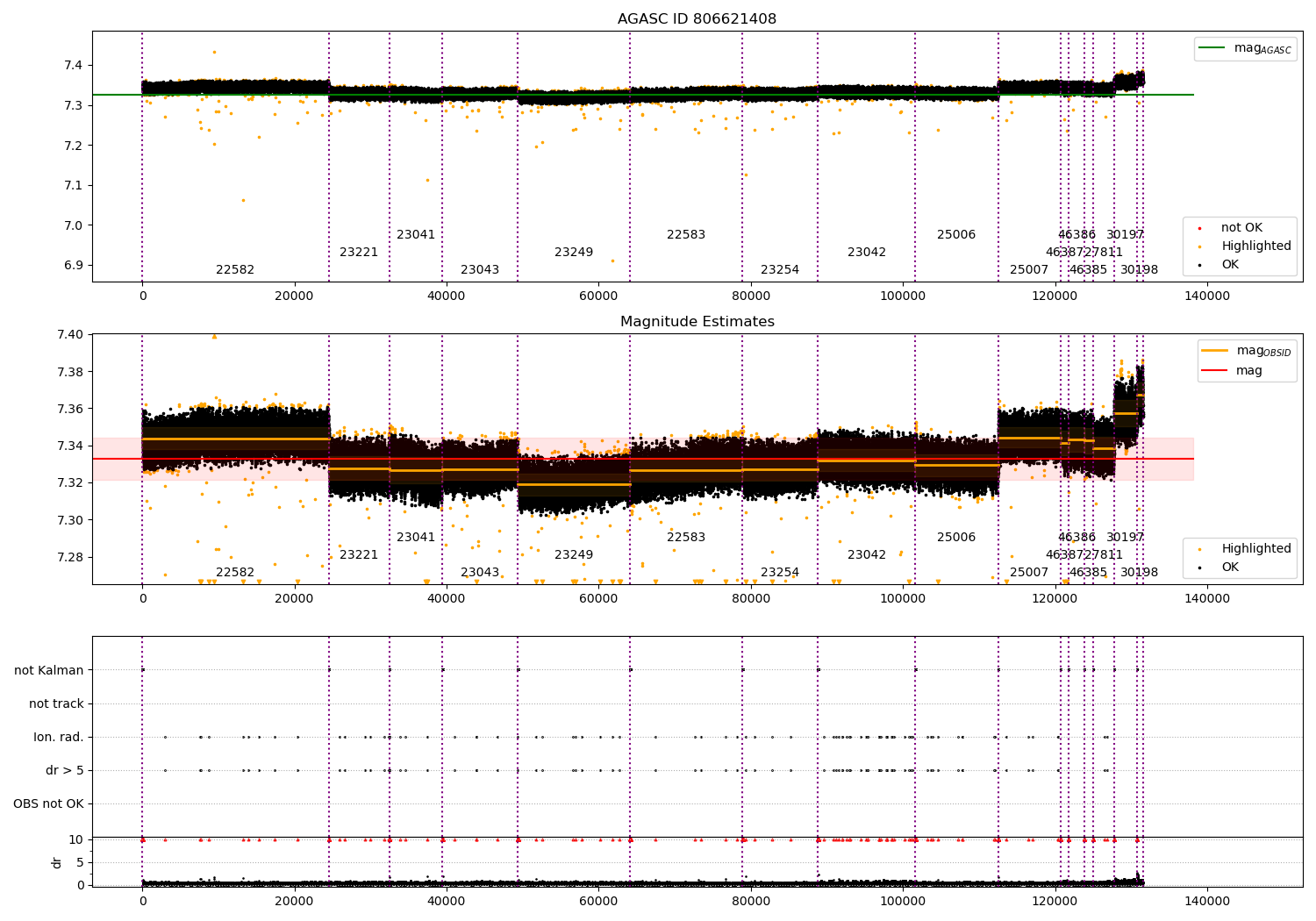
Task: Click obsid label 46386 in the top plot
Action: tap(1076, 235)
